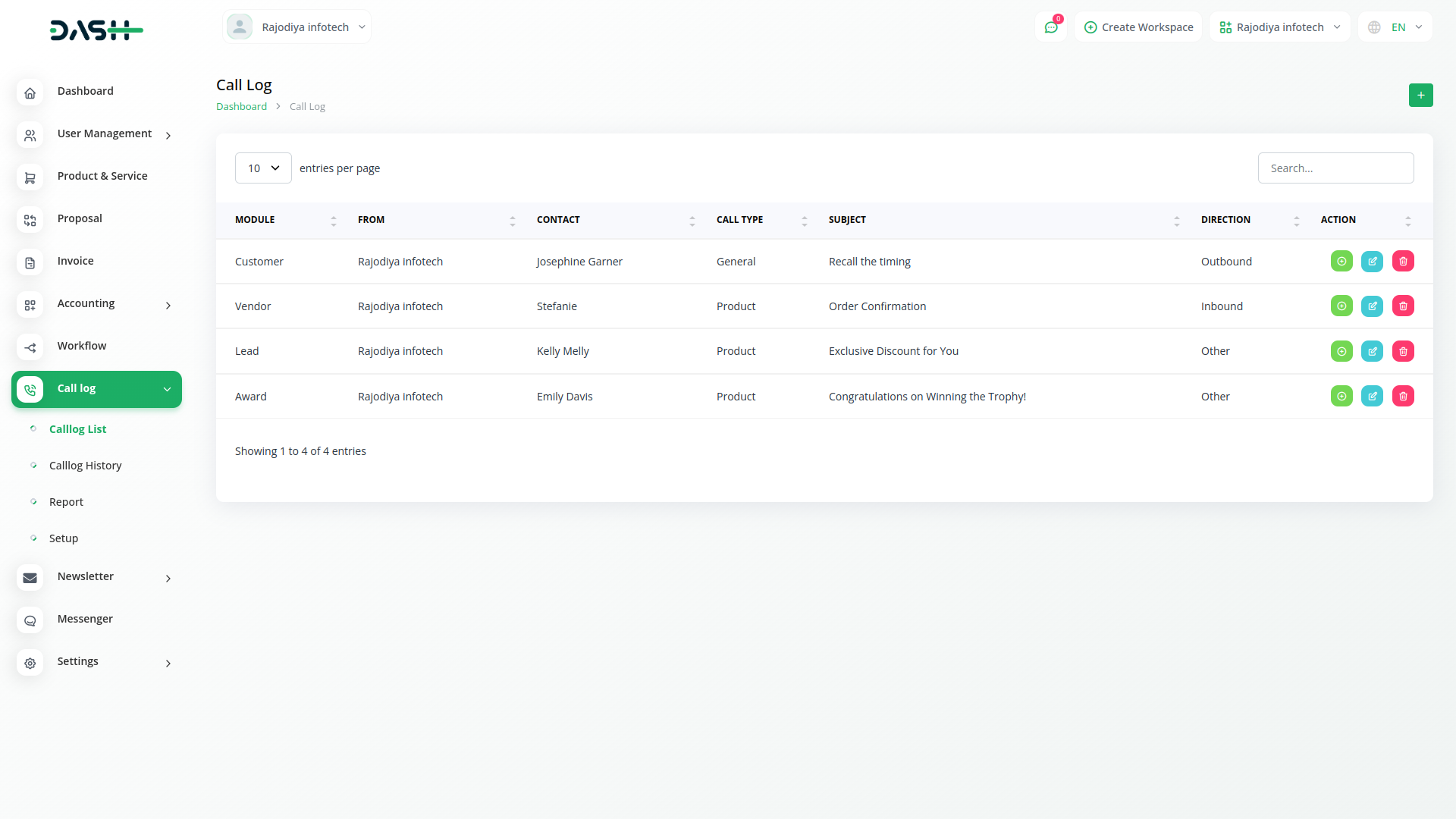Screen dimensions: 1456x819
Task: Sort table by Module column
Action: [333, 221]
